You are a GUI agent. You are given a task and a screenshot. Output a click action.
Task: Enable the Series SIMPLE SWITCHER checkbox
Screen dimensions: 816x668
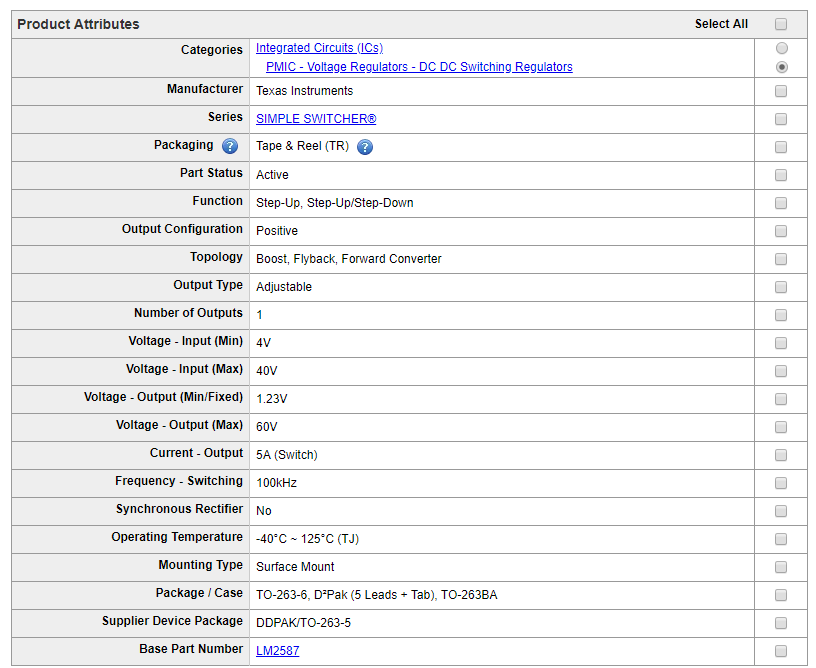tap(781, 119)
